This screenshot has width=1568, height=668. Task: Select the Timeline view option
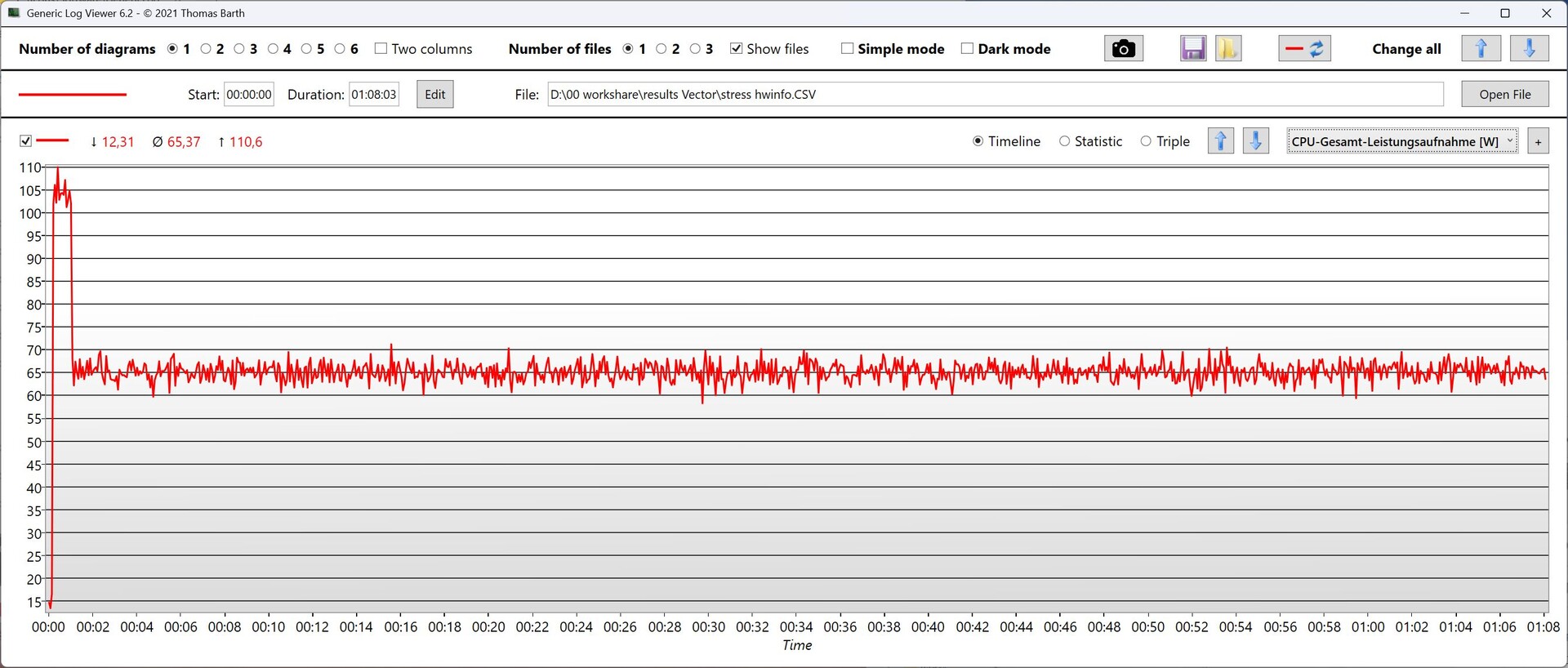(x=978, y=141)
